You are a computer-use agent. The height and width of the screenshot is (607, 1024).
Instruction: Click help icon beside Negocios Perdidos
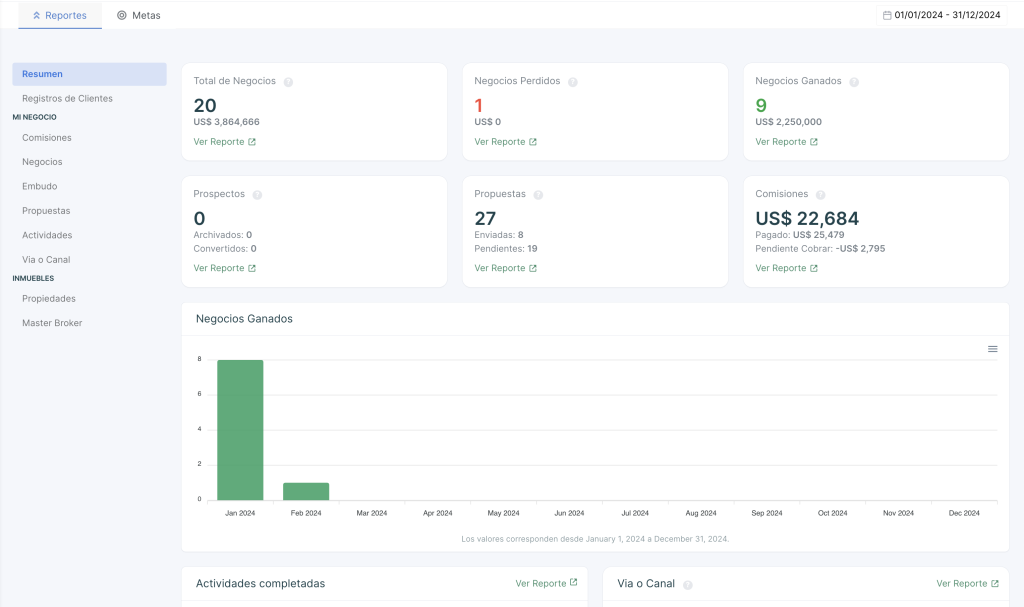(573, 82)
